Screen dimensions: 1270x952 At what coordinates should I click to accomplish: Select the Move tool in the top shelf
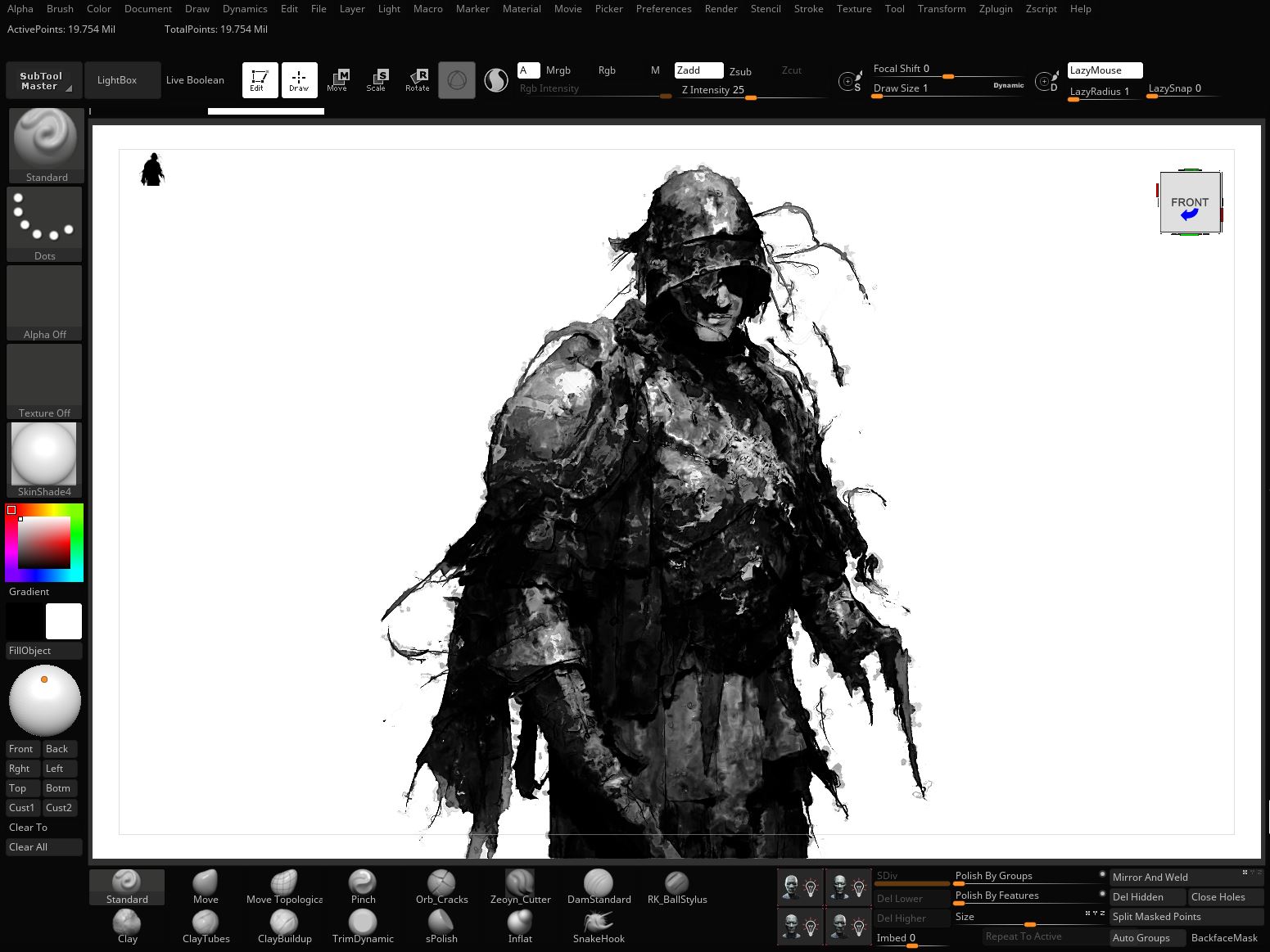click(337, 79)
